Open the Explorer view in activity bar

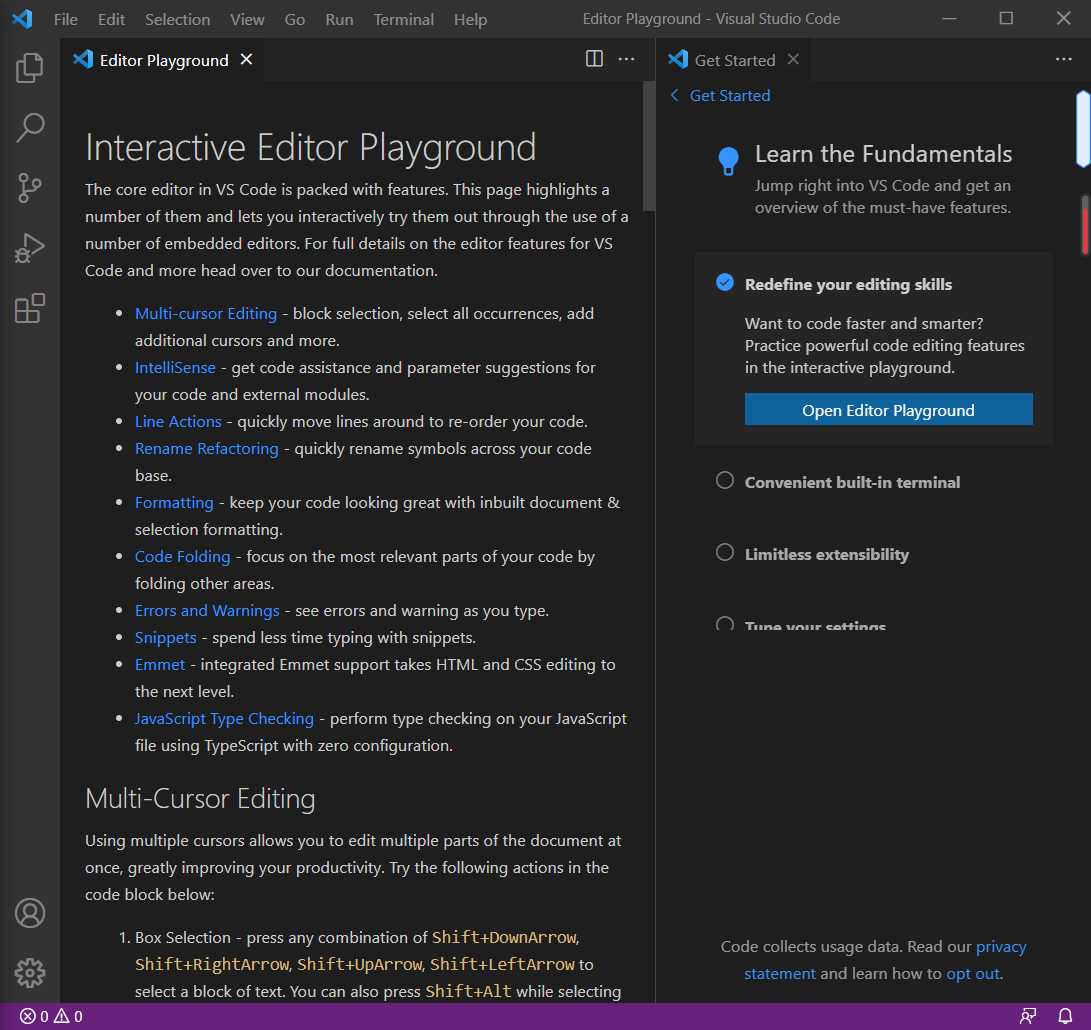29,68
